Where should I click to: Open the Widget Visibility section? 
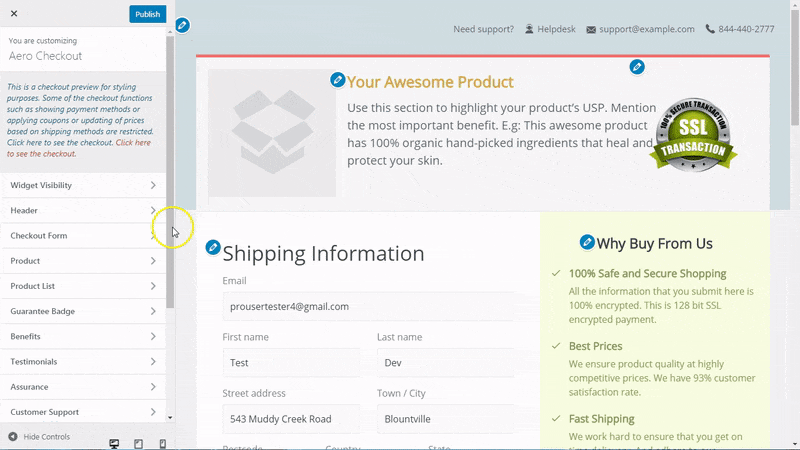point(83,185)
